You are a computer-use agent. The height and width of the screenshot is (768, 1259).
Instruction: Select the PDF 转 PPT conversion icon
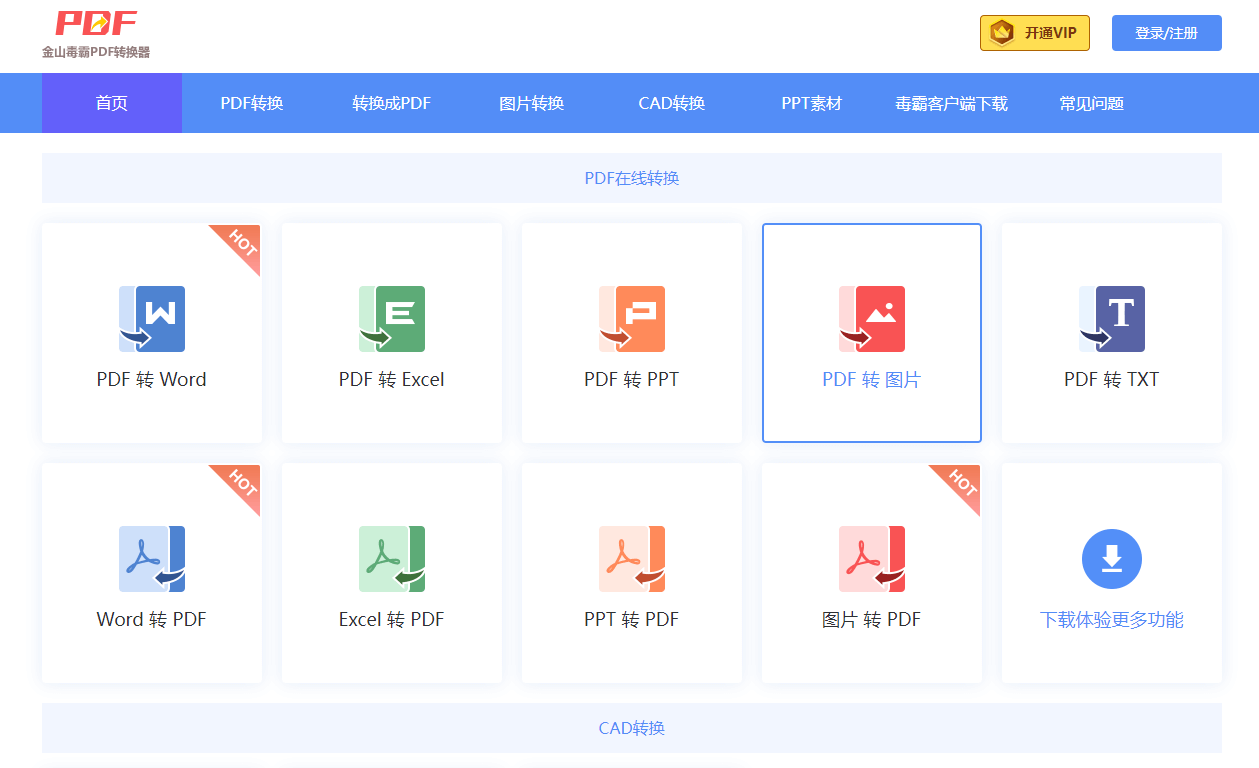(631, 318)
